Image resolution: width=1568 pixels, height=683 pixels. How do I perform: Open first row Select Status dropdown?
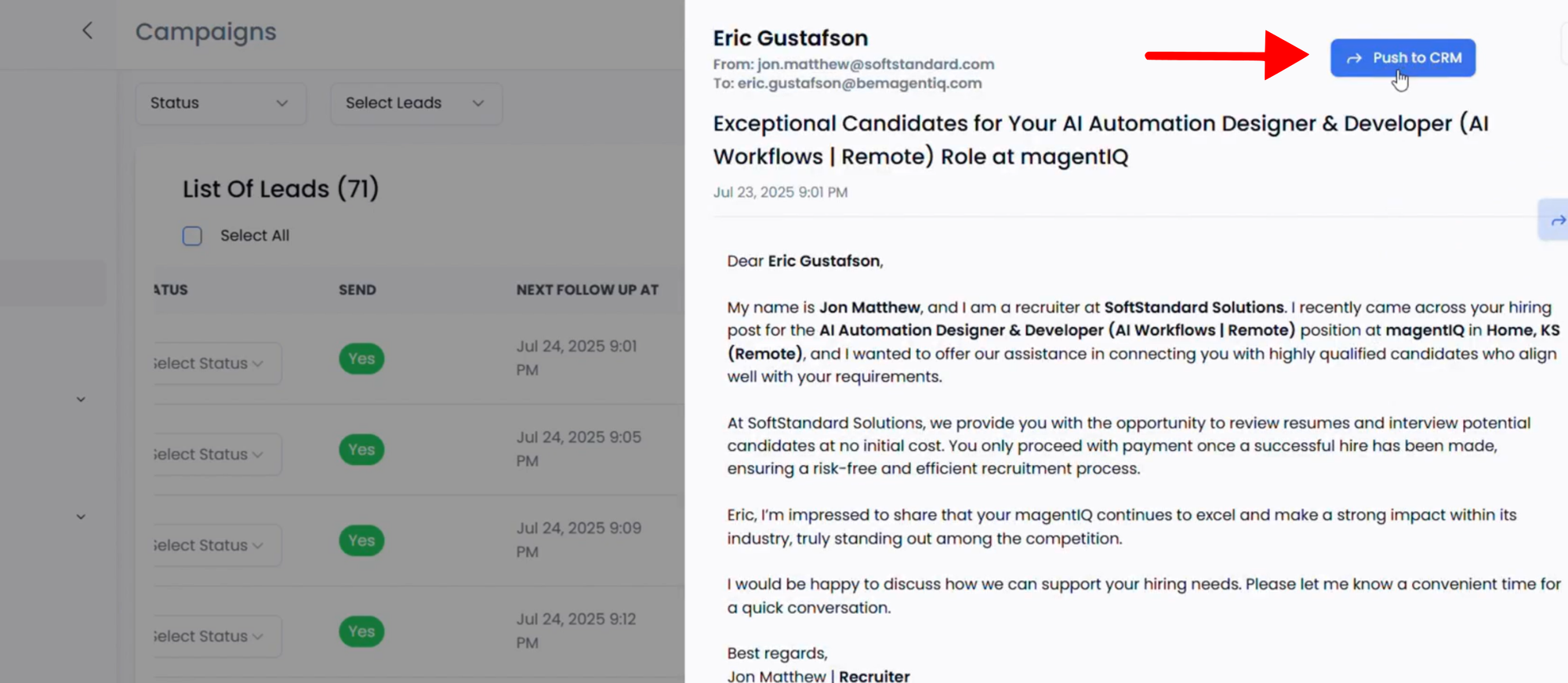(212, 364)
